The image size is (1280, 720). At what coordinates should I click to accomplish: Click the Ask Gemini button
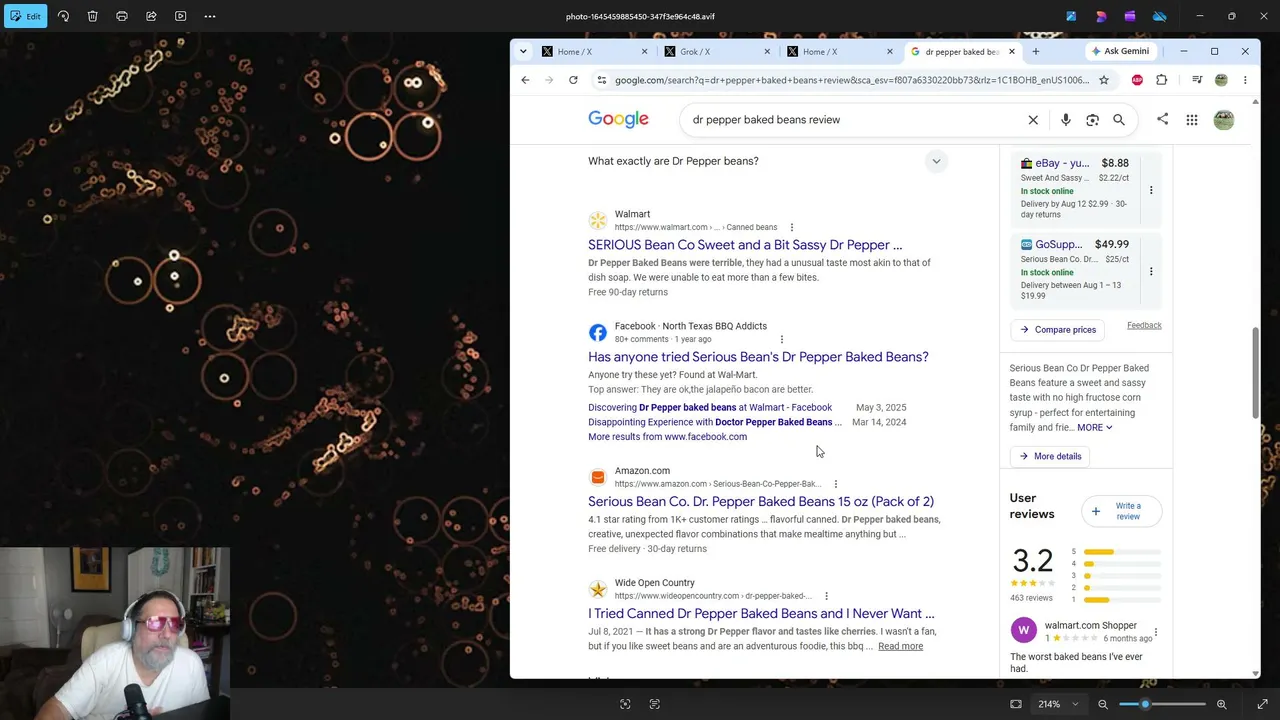[1120, 51]
